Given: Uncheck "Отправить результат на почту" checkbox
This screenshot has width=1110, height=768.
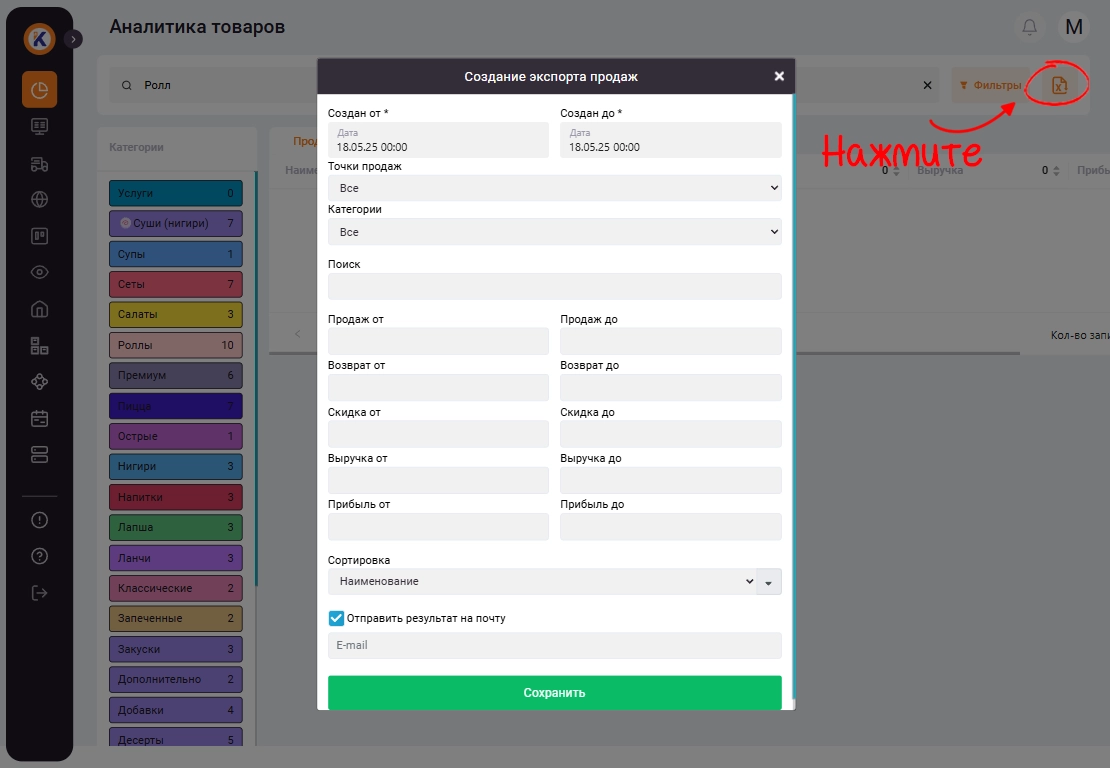Looking at the screenshot, I should (336, 618).
